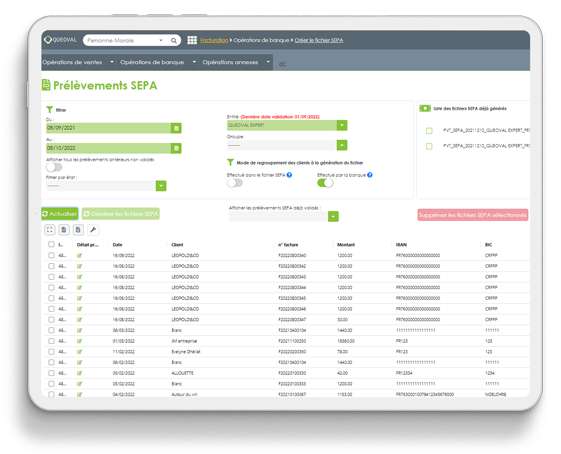Open detail icon for Autour du vin row
Screen dimensions: 561x454
pos(79,394)
